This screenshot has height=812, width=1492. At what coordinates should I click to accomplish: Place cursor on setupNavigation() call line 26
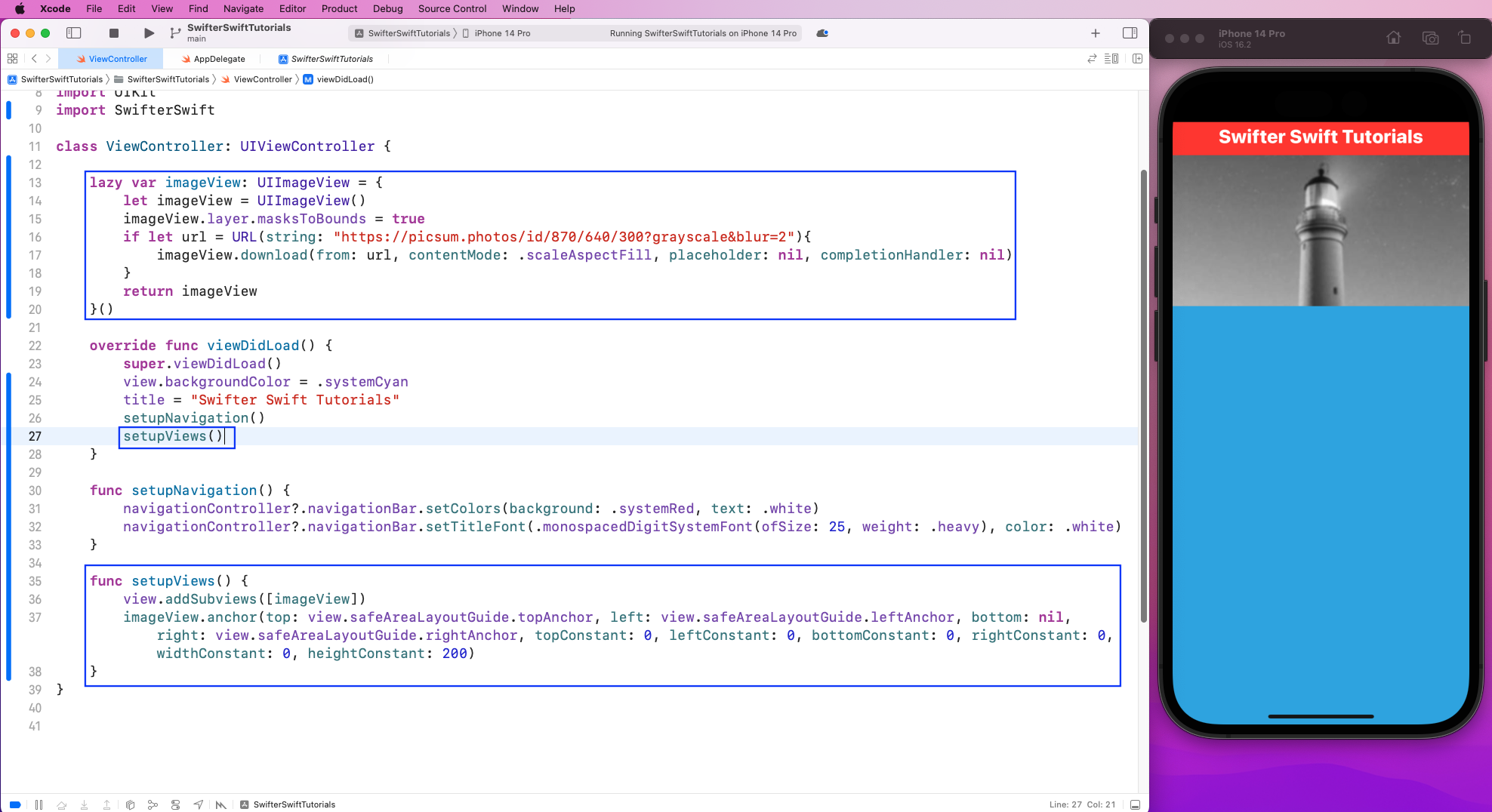click(x=194, y=418)
